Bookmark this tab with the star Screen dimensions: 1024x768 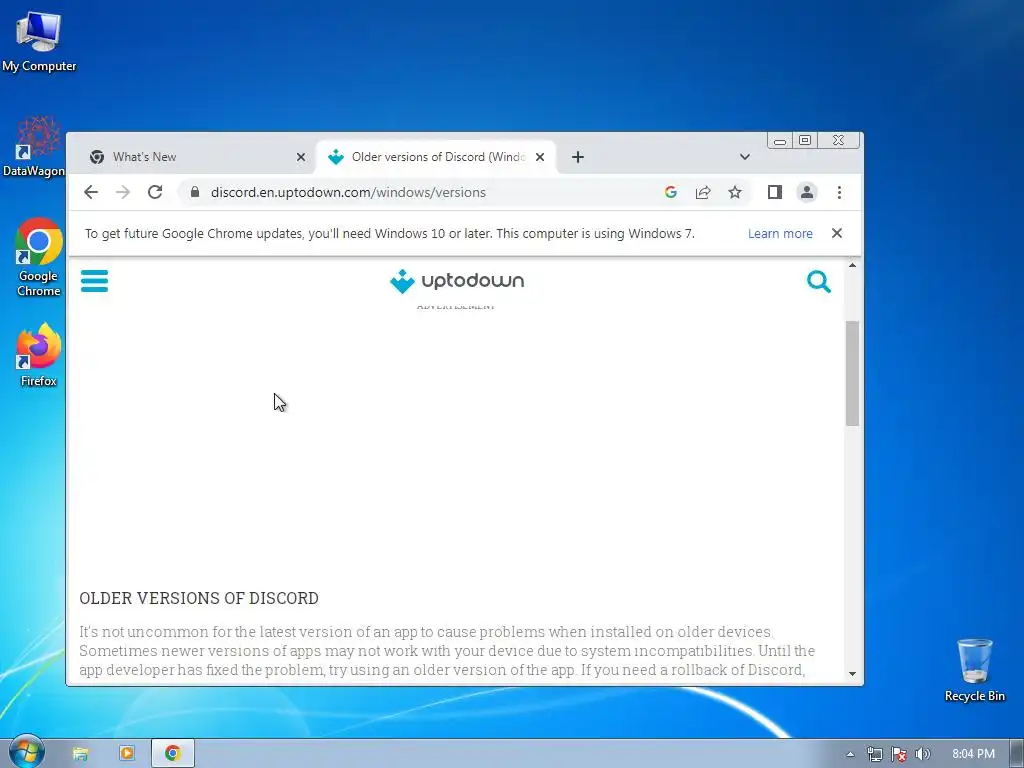pyautogui.click(x=735, y=192)
